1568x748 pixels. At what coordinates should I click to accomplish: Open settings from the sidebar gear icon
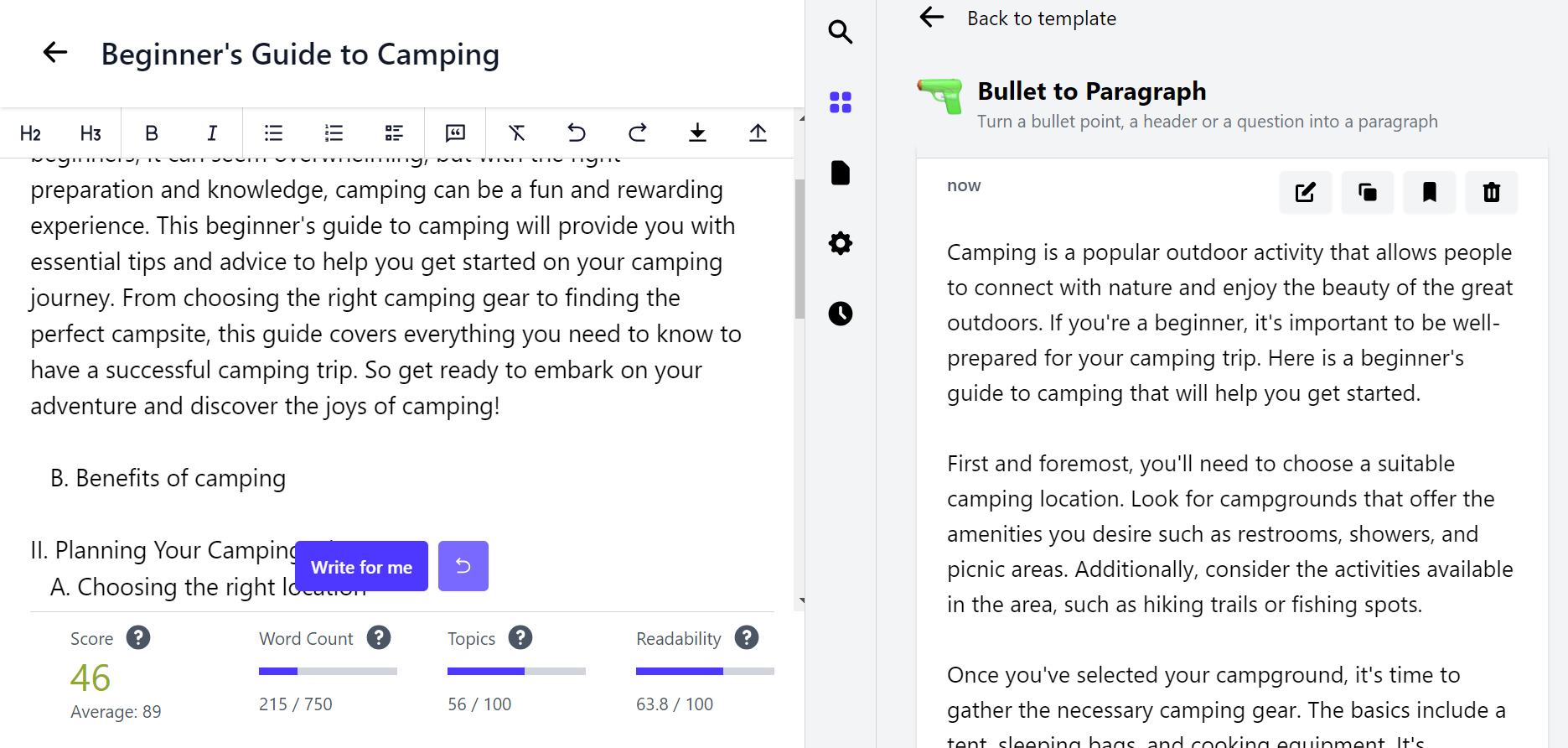coord(841,243)
